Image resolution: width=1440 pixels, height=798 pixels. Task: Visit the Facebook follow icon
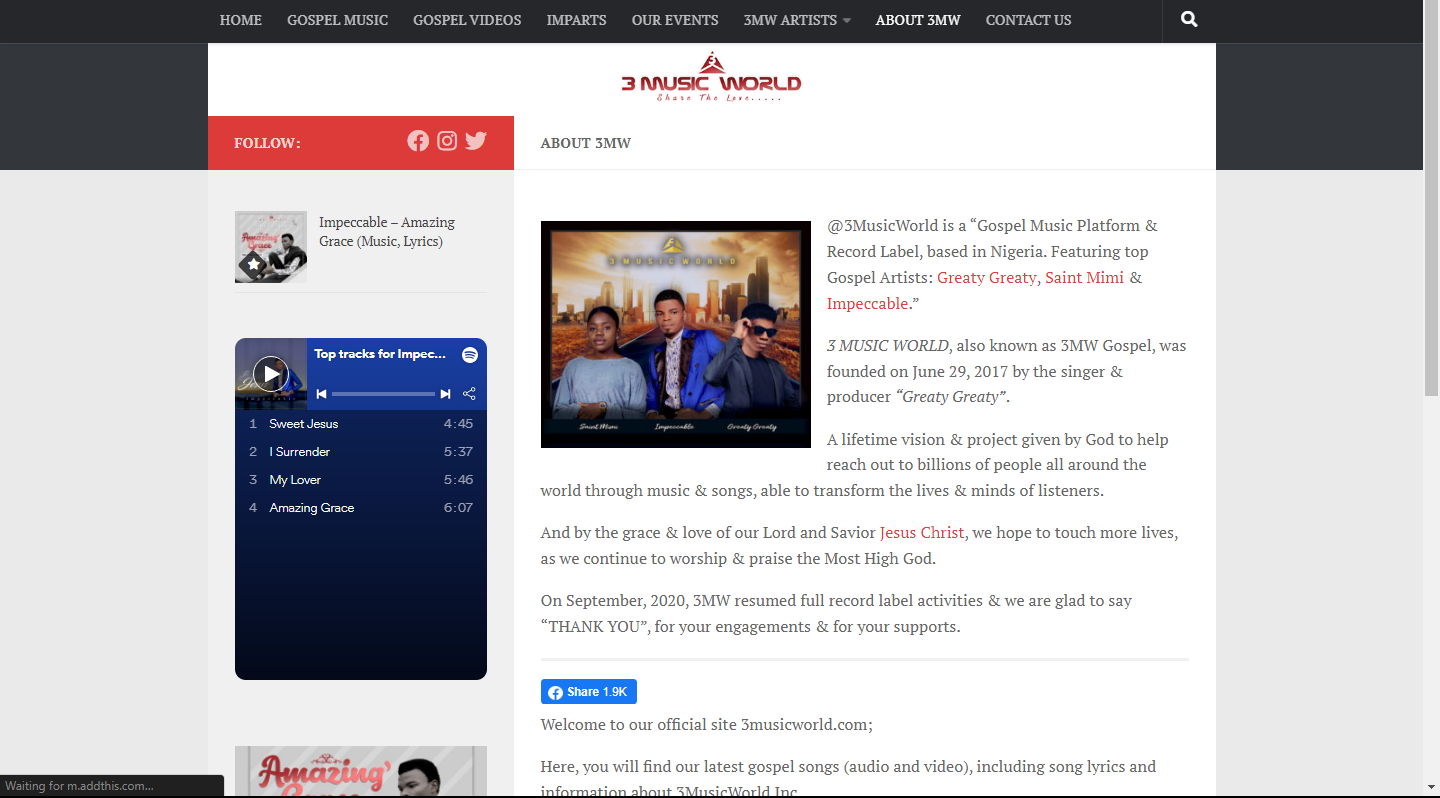418,141
